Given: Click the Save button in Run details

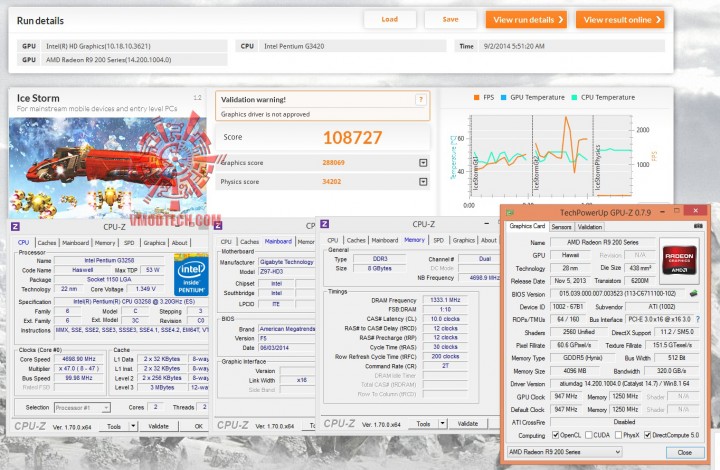Looking at the screenshot, I should click(x=450, y=19).
